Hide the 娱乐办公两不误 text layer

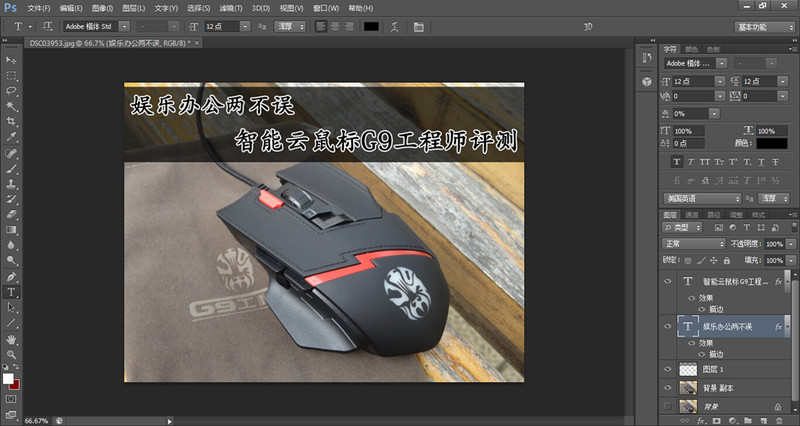(x=667, y=326)
